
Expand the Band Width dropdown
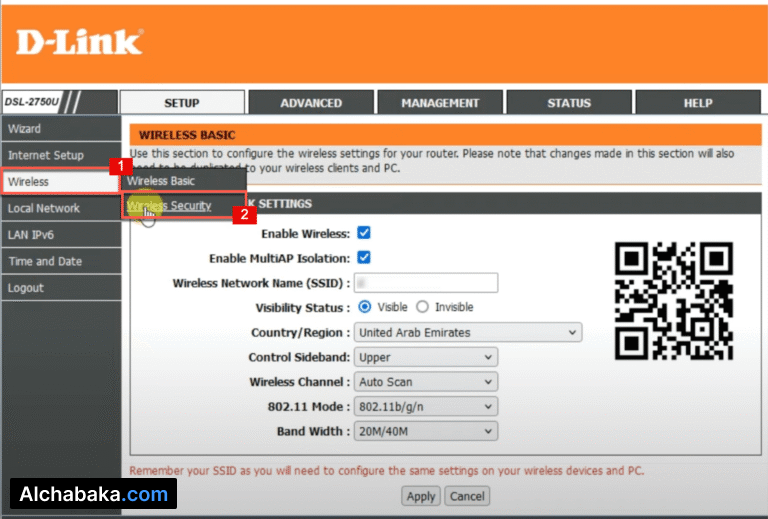[426, 431]
